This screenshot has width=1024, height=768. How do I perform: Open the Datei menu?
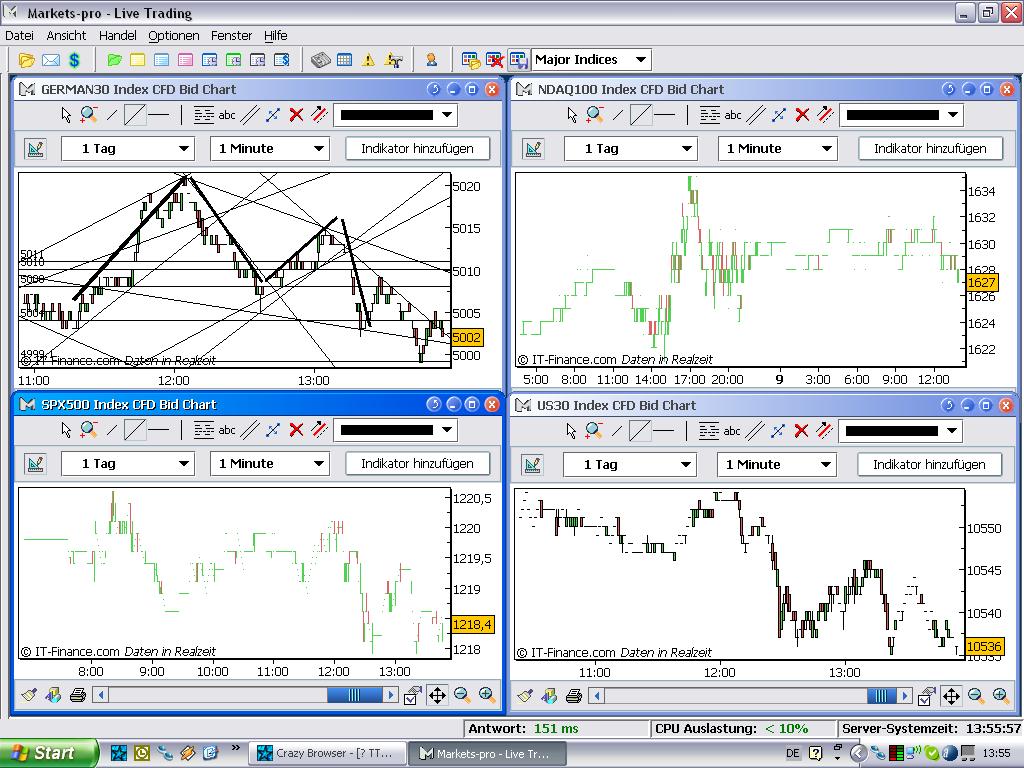pos(19,35)
